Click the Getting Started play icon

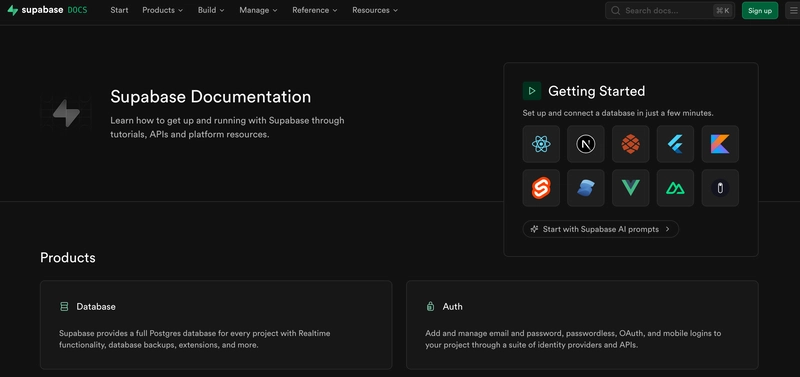(532, 91)
